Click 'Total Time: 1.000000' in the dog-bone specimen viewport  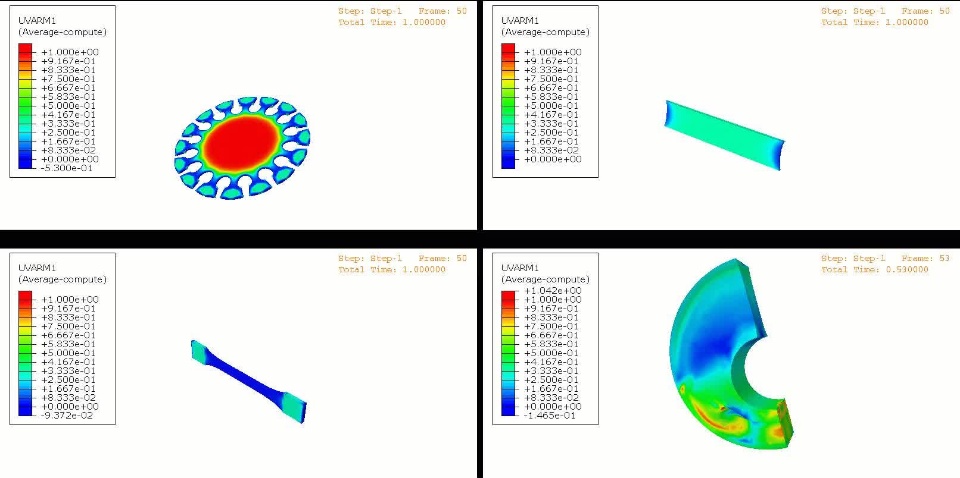392,269
